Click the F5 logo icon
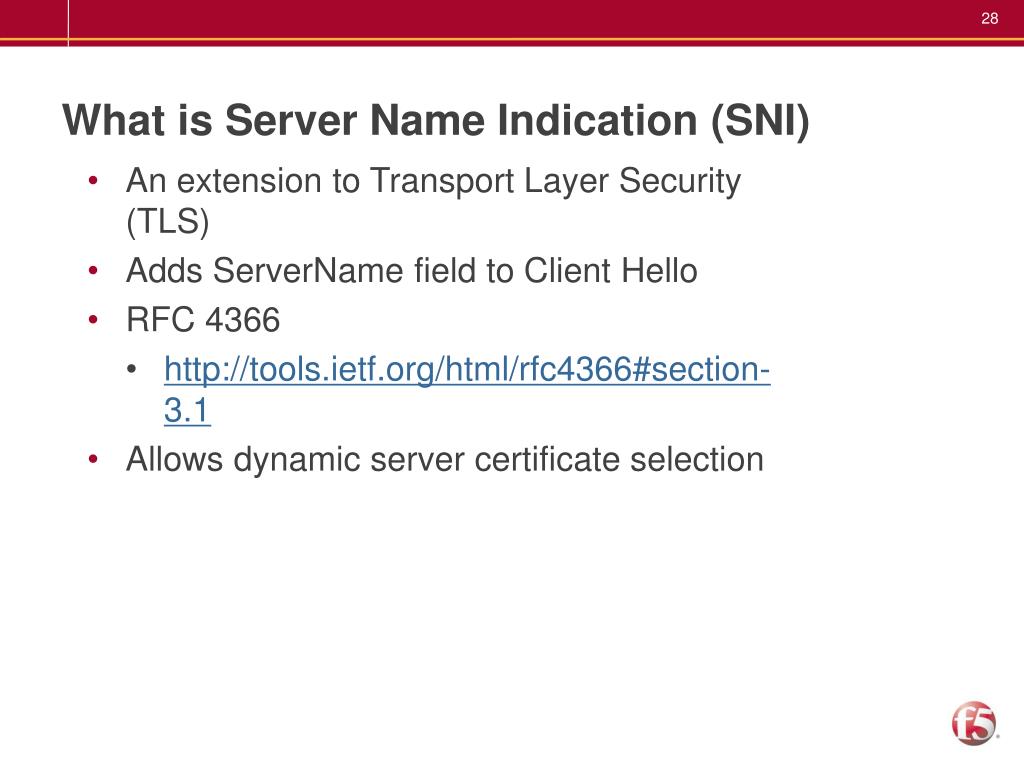This screenshot has width=1024, height=768. [974, 724]
